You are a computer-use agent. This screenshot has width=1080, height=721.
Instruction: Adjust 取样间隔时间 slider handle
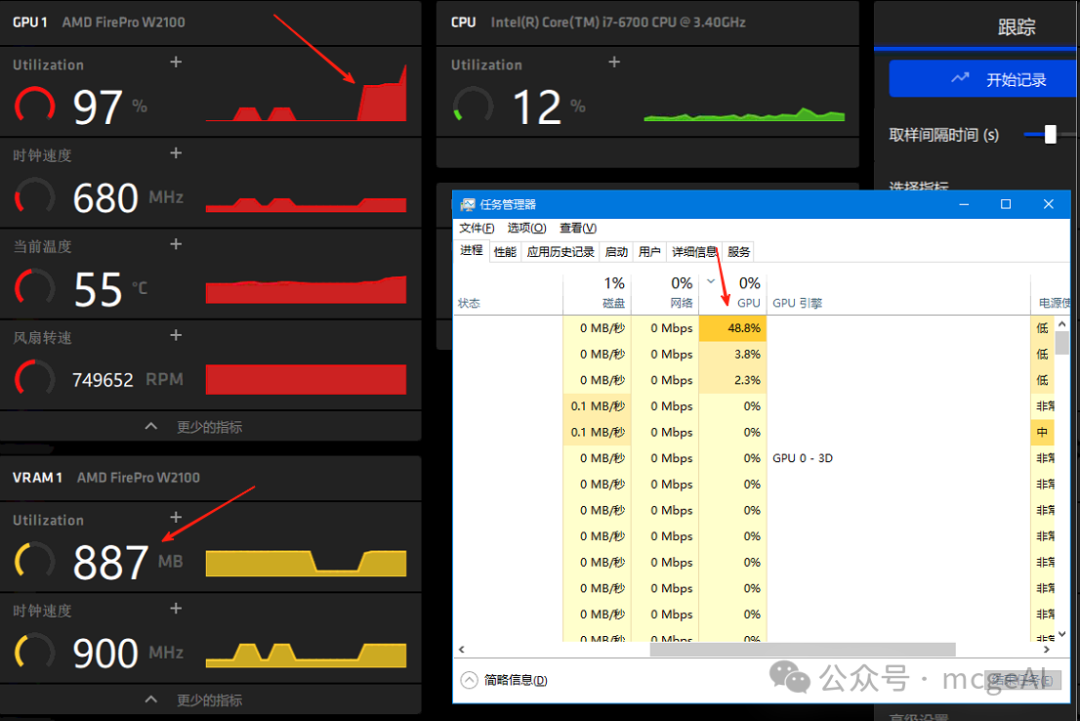coord(1050,134)
